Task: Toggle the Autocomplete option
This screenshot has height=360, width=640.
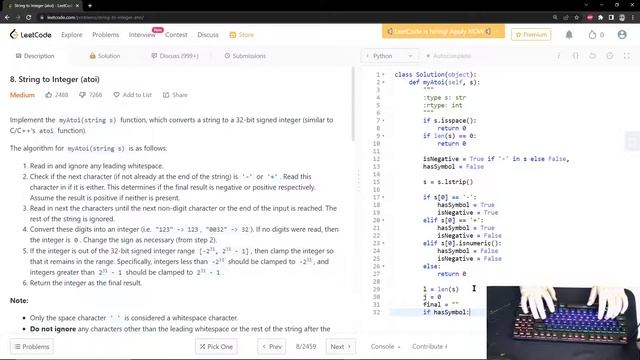Action: (448, 56)
